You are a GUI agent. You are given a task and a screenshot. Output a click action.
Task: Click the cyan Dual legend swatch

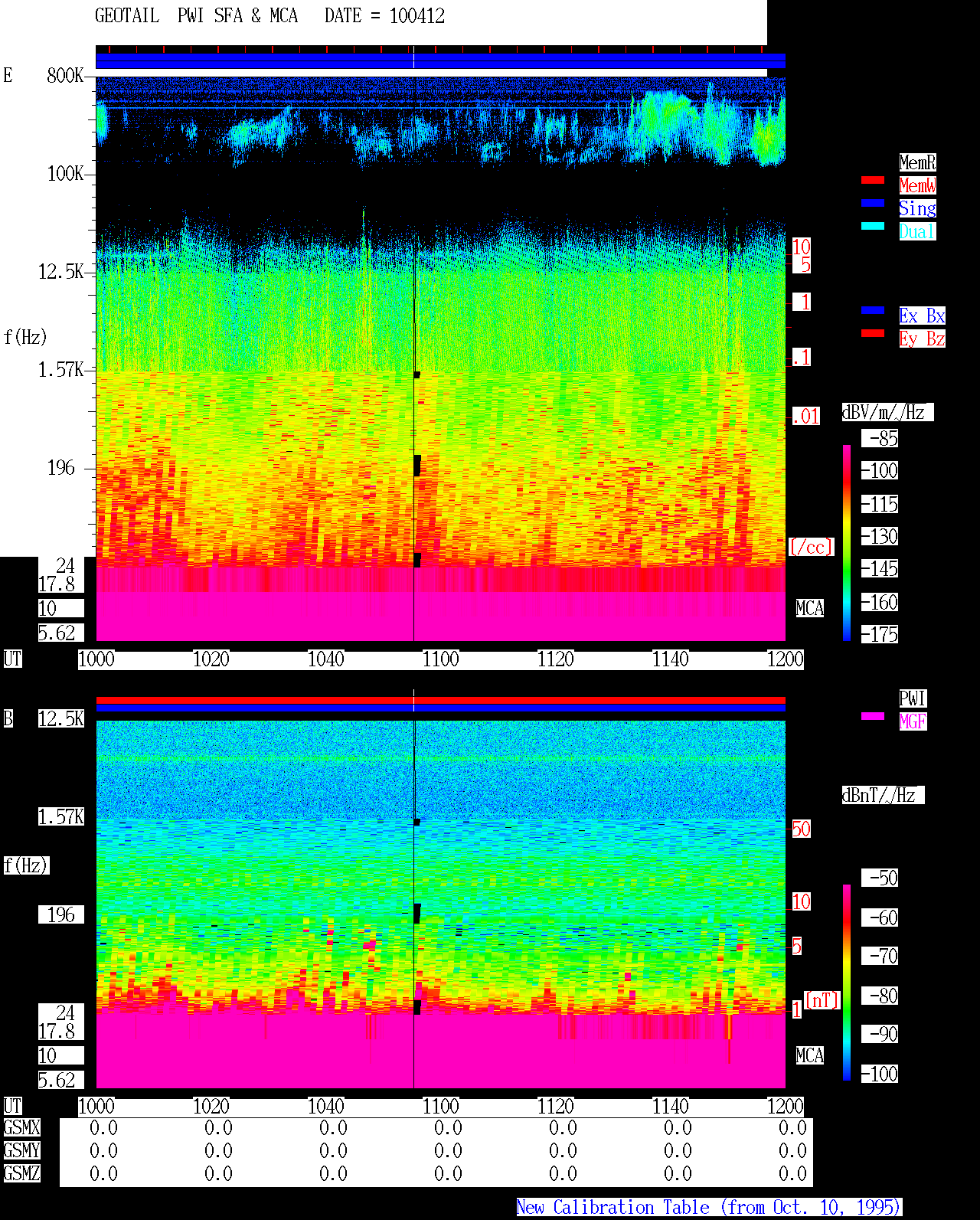pyautogui.click(x=873, y=226)
